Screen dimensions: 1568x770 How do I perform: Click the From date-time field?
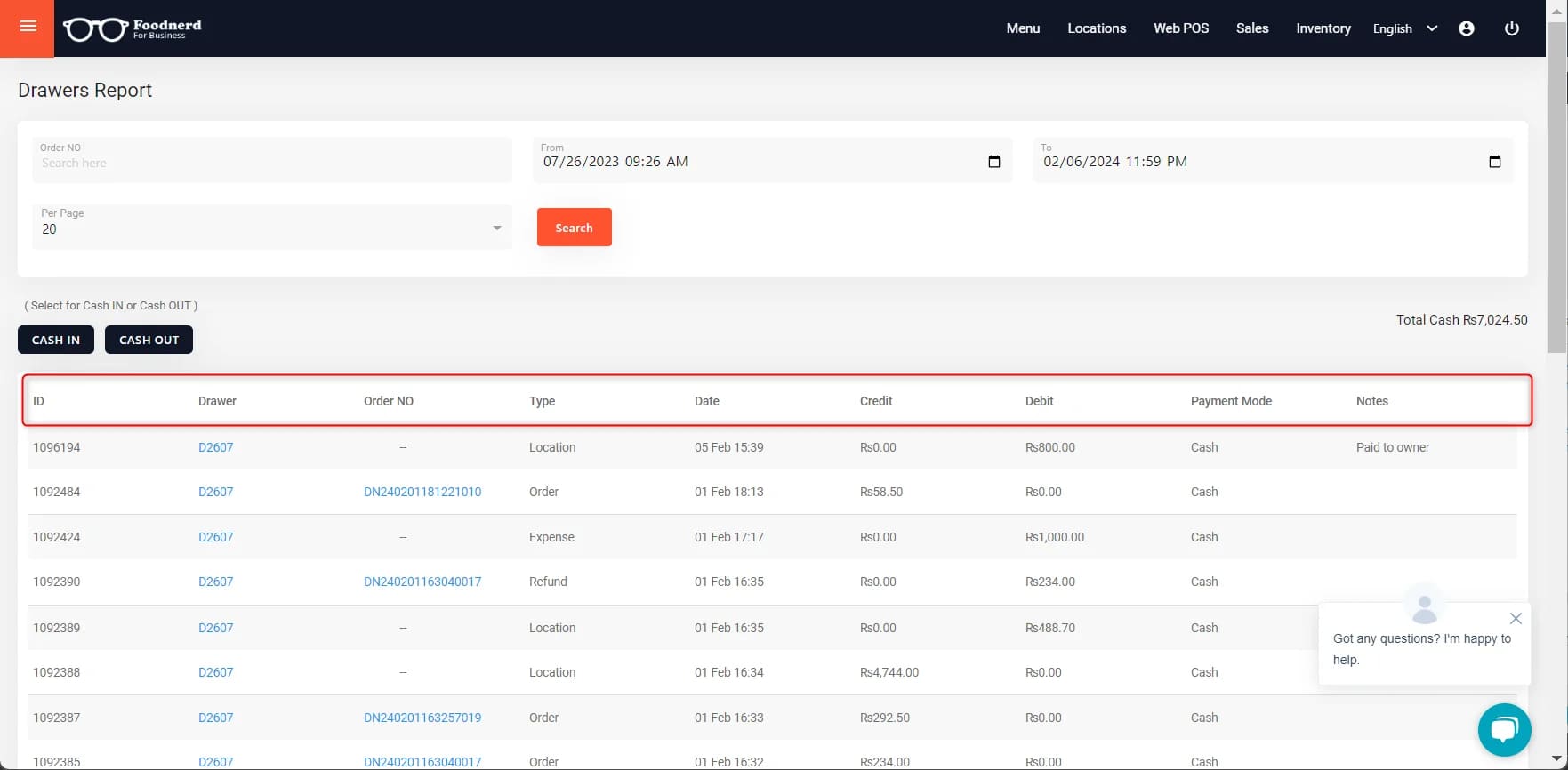(772, 160)
